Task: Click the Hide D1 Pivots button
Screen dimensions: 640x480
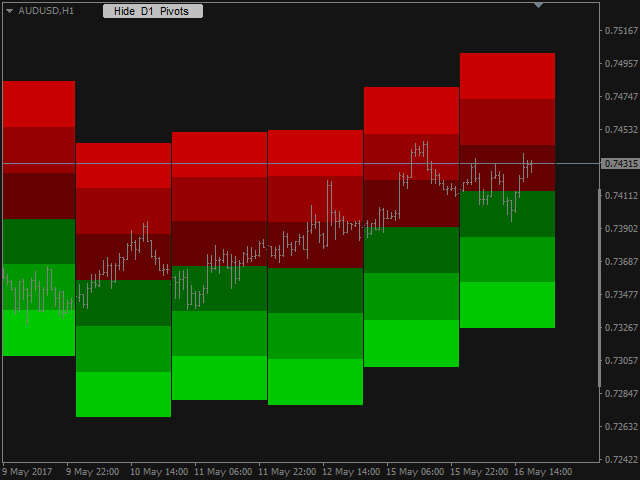Action: [x=153, y=11]
